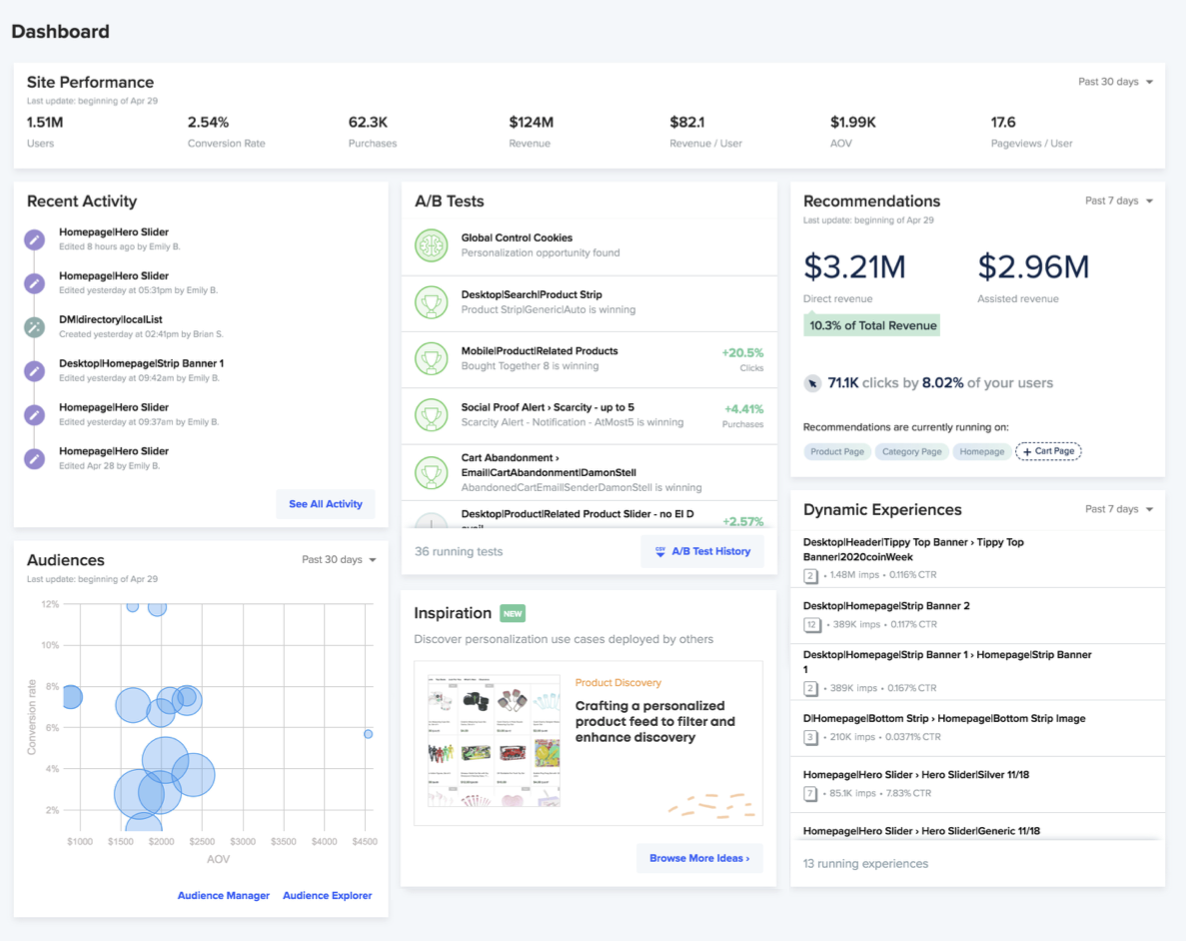1186x941 pixels.
Task: Open the Audience Explorer link
Action: (327, 896)
